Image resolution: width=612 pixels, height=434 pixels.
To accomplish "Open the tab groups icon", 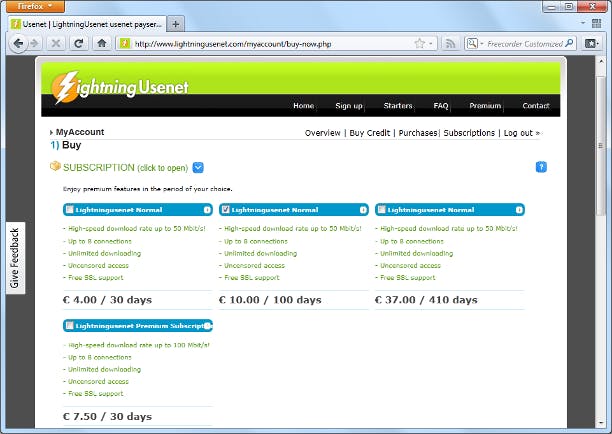I will click(596, 23).
